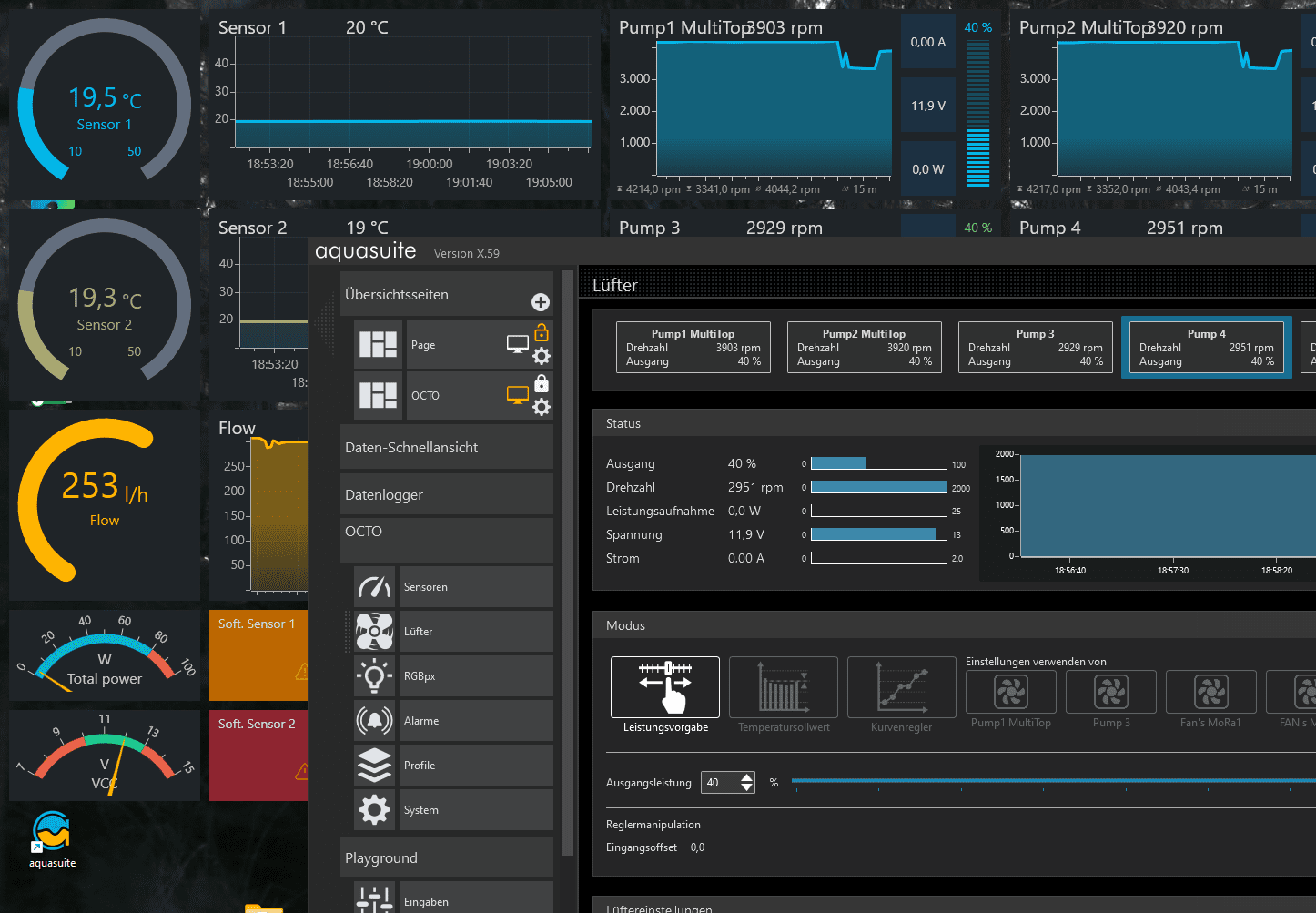Toggle the white lock icon on OCTO page
This screenshot has height=913, width=1316.
542,383
